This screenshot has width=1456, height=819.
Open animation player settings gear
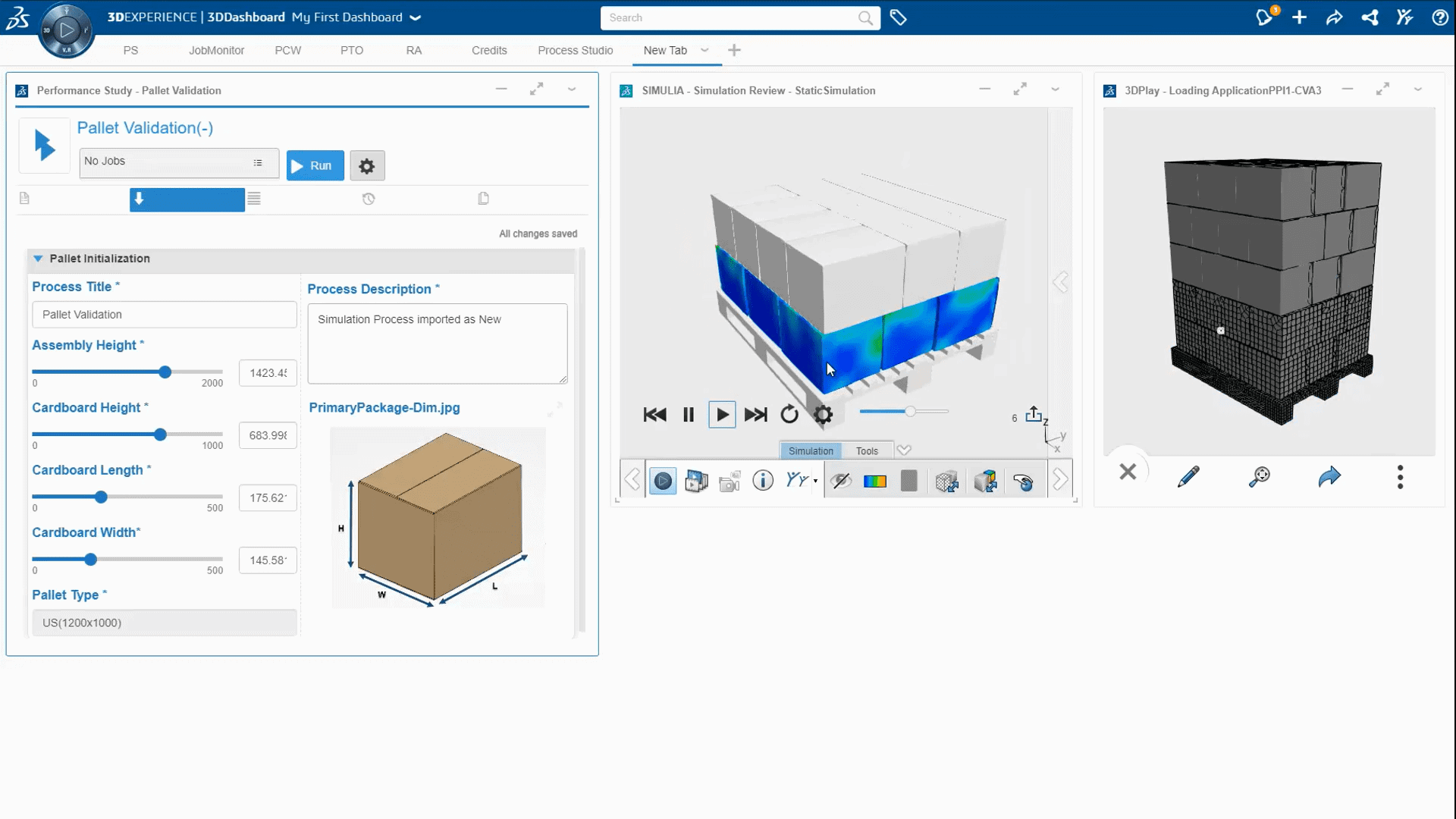point(823,414)
